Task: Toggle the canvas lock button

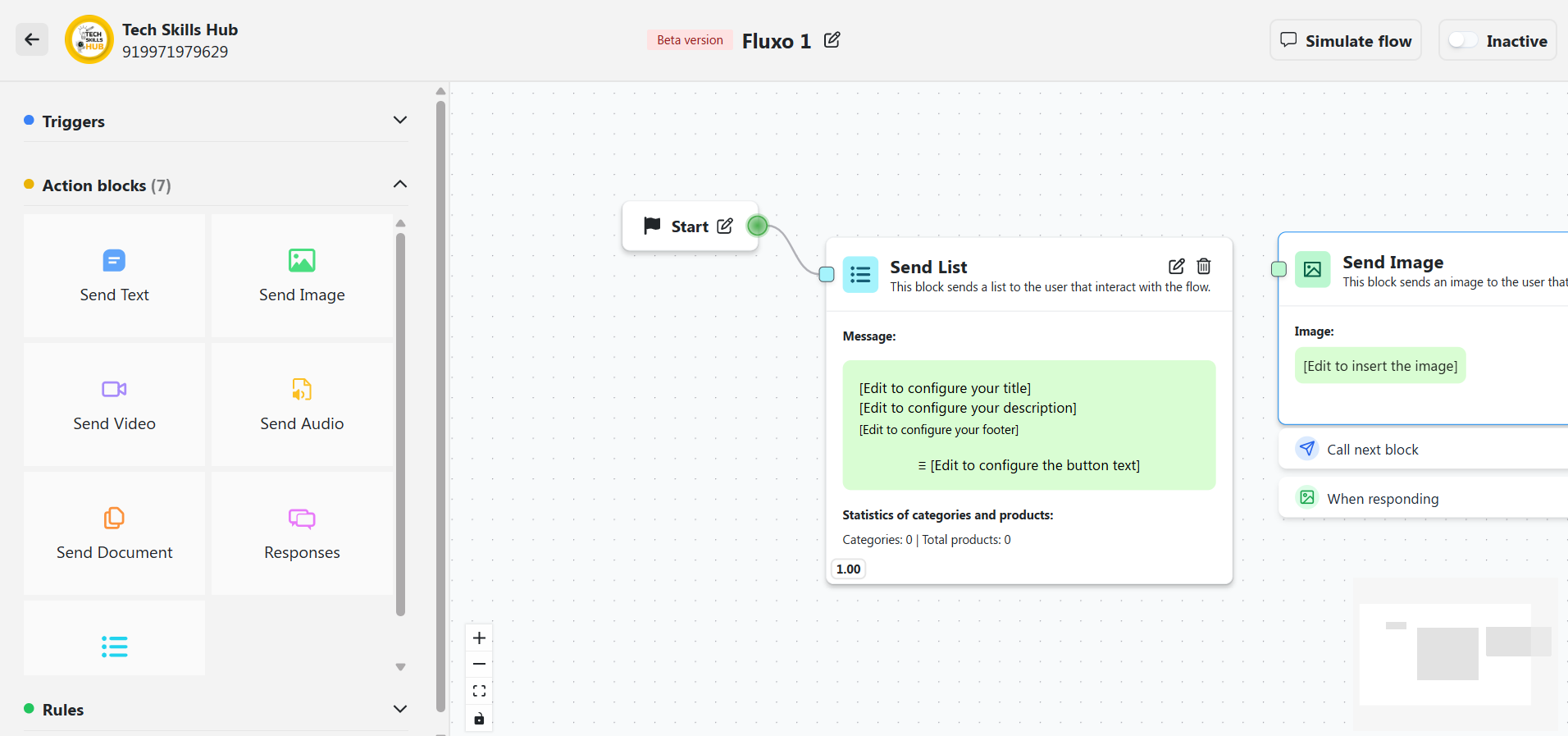Action: (x=480, y=719)
